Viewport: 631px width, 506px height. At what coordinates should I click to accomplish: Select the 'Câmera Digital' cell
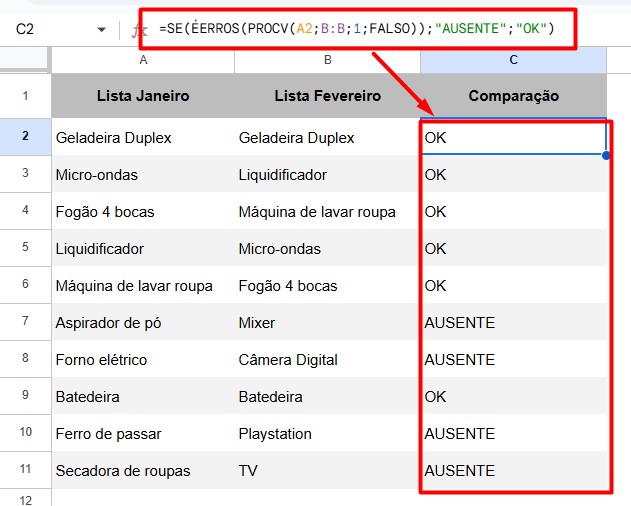point(328,359)
